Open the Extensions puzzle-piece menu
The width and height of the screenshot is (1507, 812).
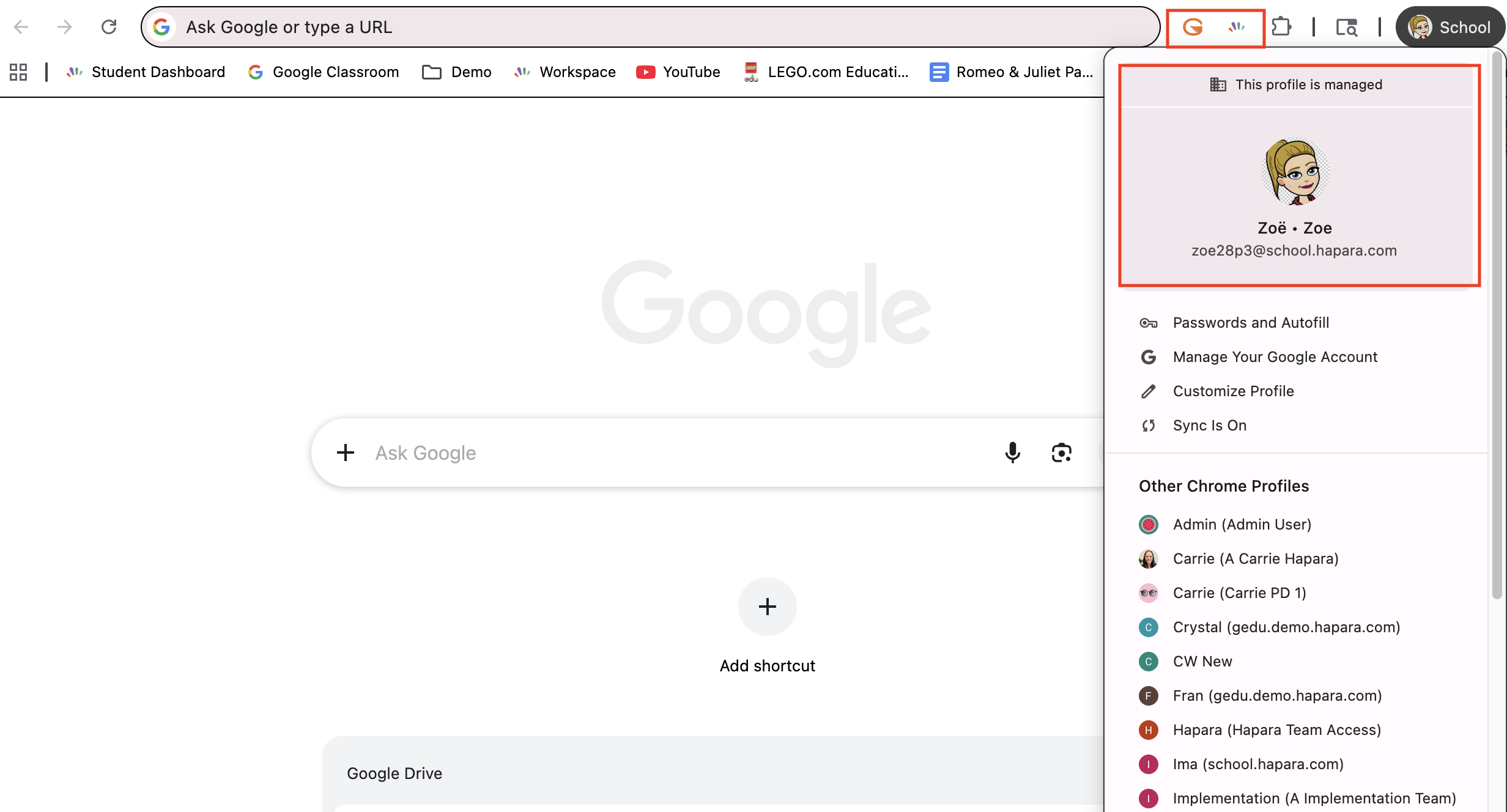(1281, 27)
